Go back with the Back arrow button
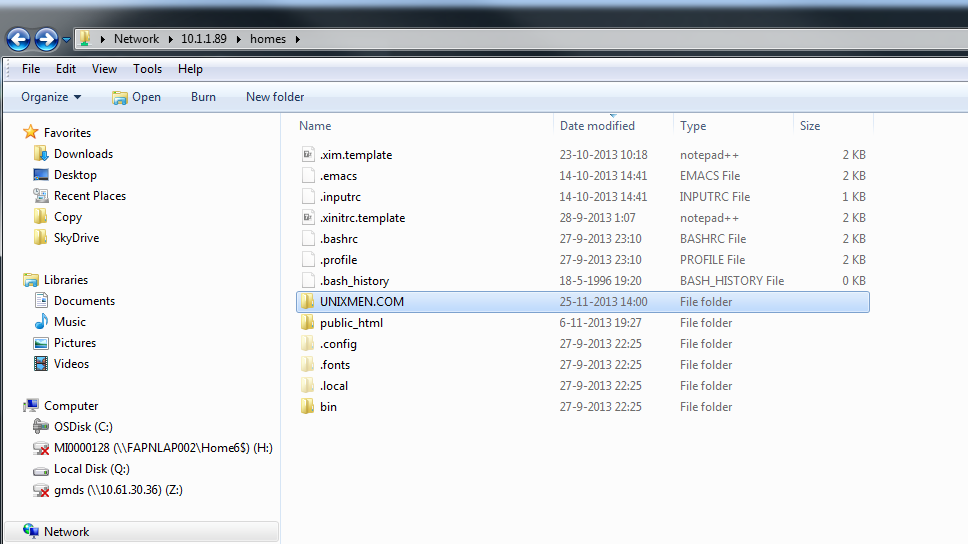This screenshot has height=544, width=968. 19,40
